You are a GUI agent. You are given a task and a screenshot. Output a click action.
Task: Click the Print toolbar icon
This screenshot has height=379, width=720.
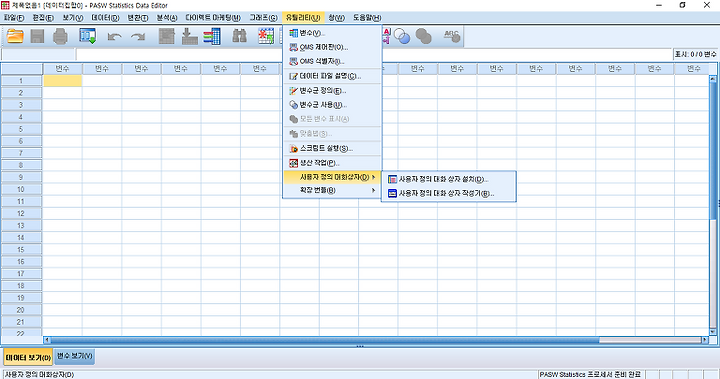tap(60, 36)
